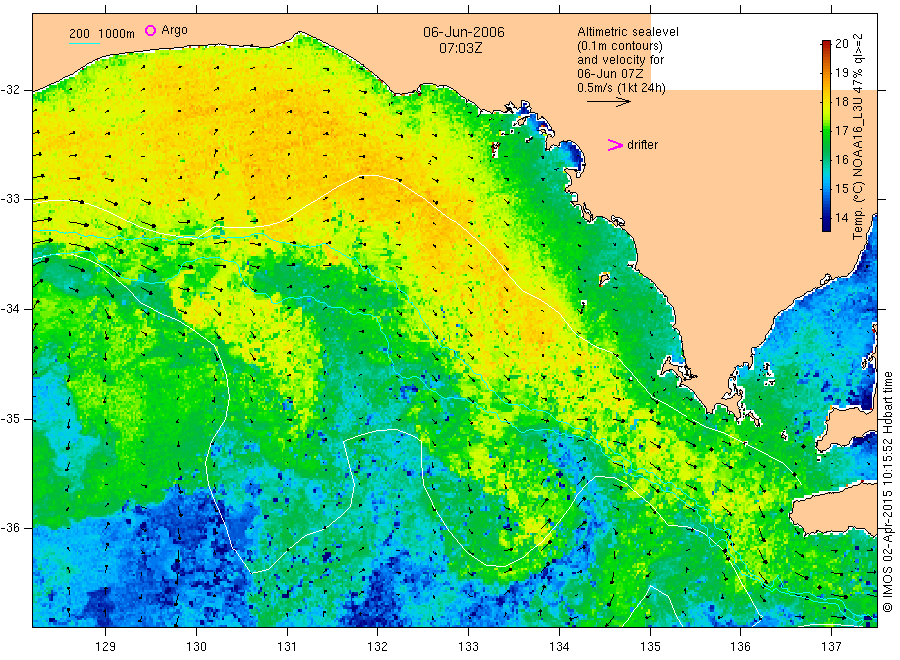
Task: Click the latitude label '-33'
Action: click(x=10, y=199)
